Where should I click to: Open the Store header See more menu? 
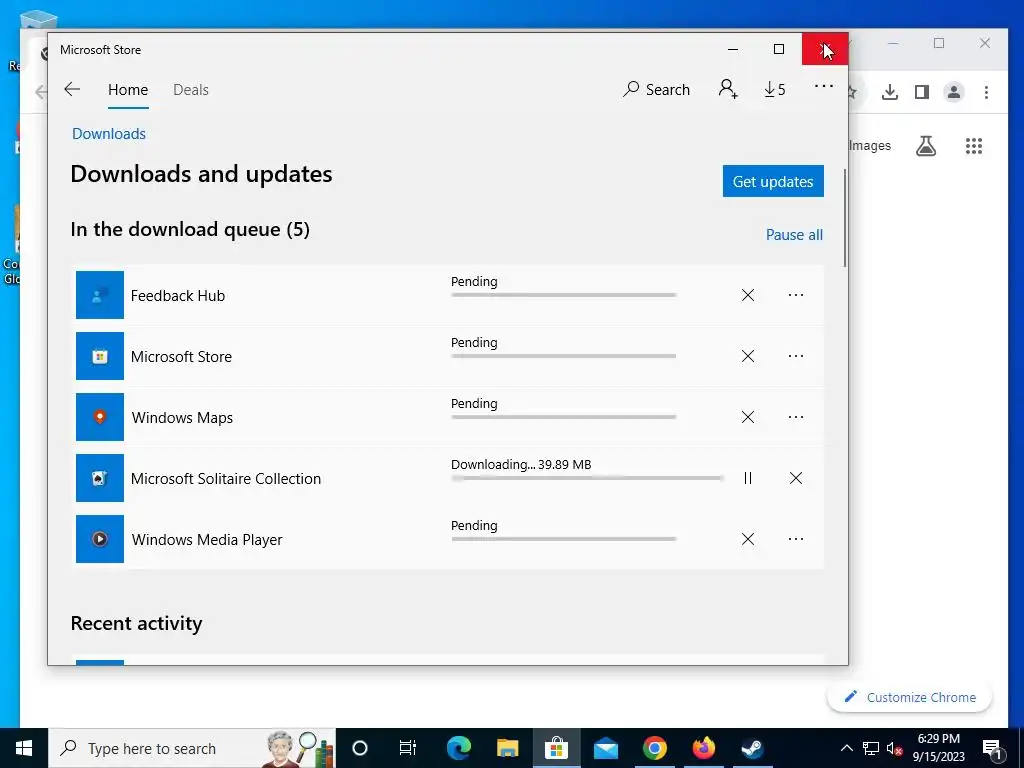824,86
